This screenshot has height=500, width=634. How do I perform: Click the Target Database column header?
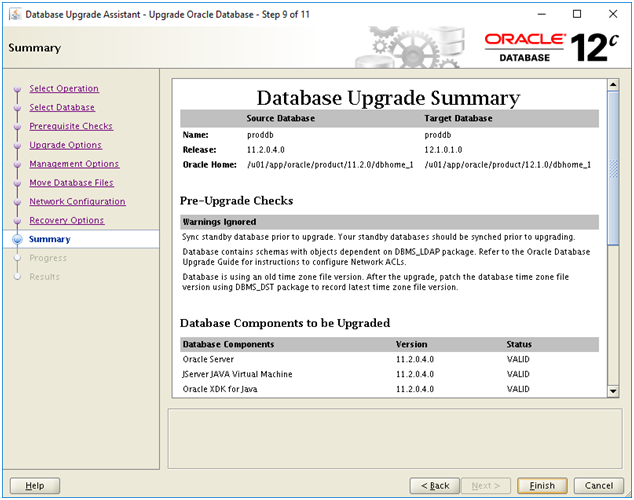(458, 118)
